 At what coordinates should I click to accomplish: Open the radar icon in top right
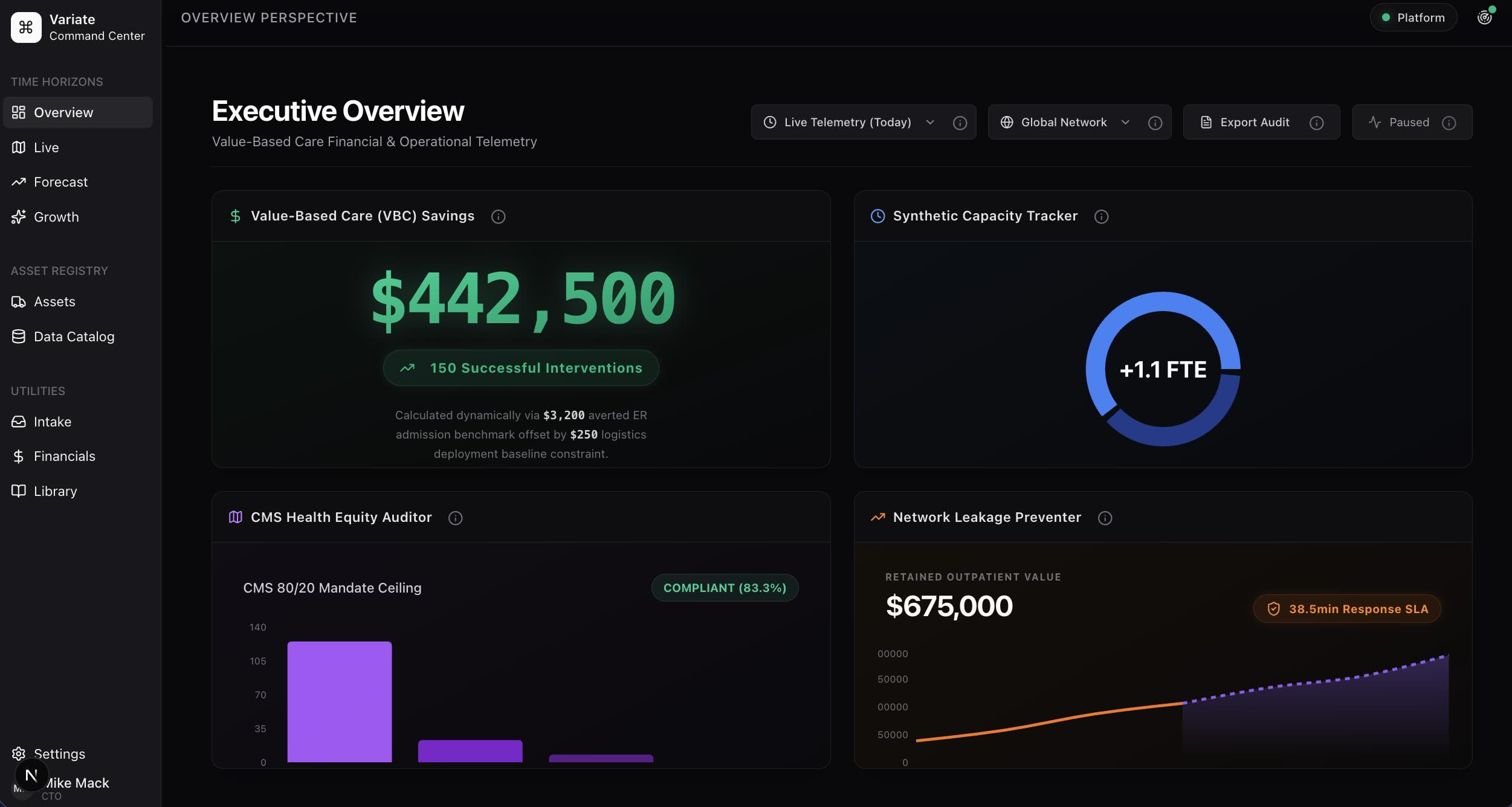(x=1484, y=18)
